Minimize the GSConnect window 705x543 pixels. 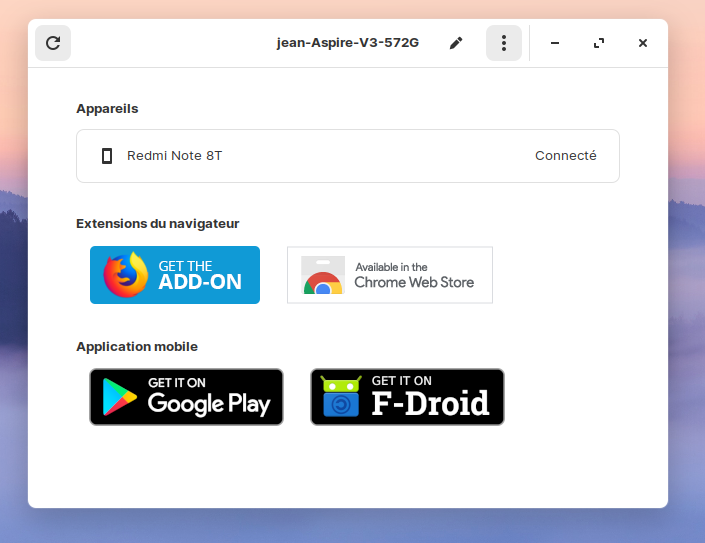(x=555, y=43)
